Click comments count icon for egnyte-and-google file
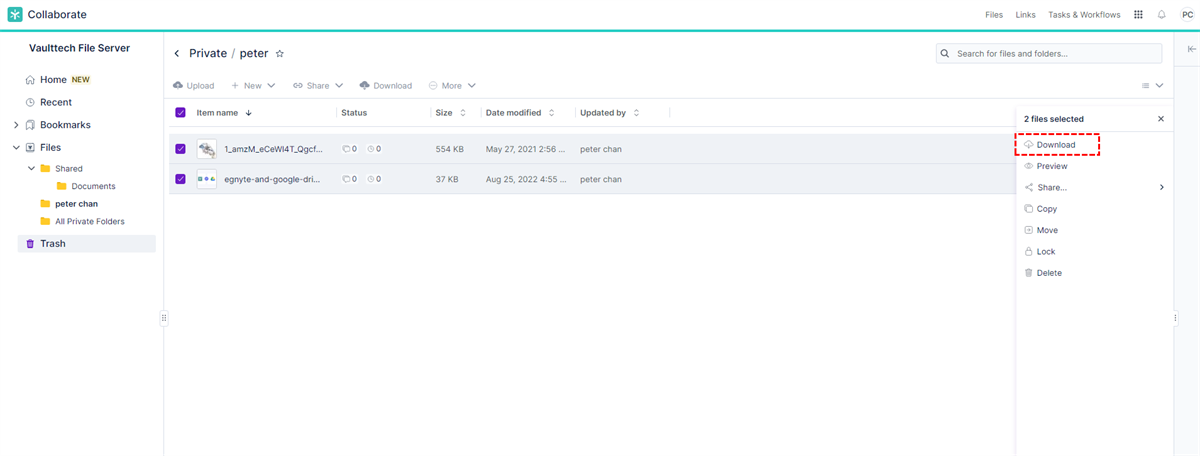This screenshot has height=456, width=1200. pyautogui.click(x=349, y=179)
